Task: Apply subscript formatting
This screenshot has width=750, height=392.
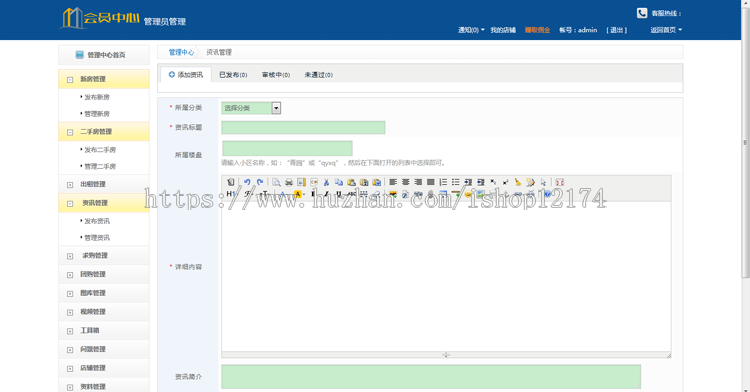Action: click(x=493, y=182)
